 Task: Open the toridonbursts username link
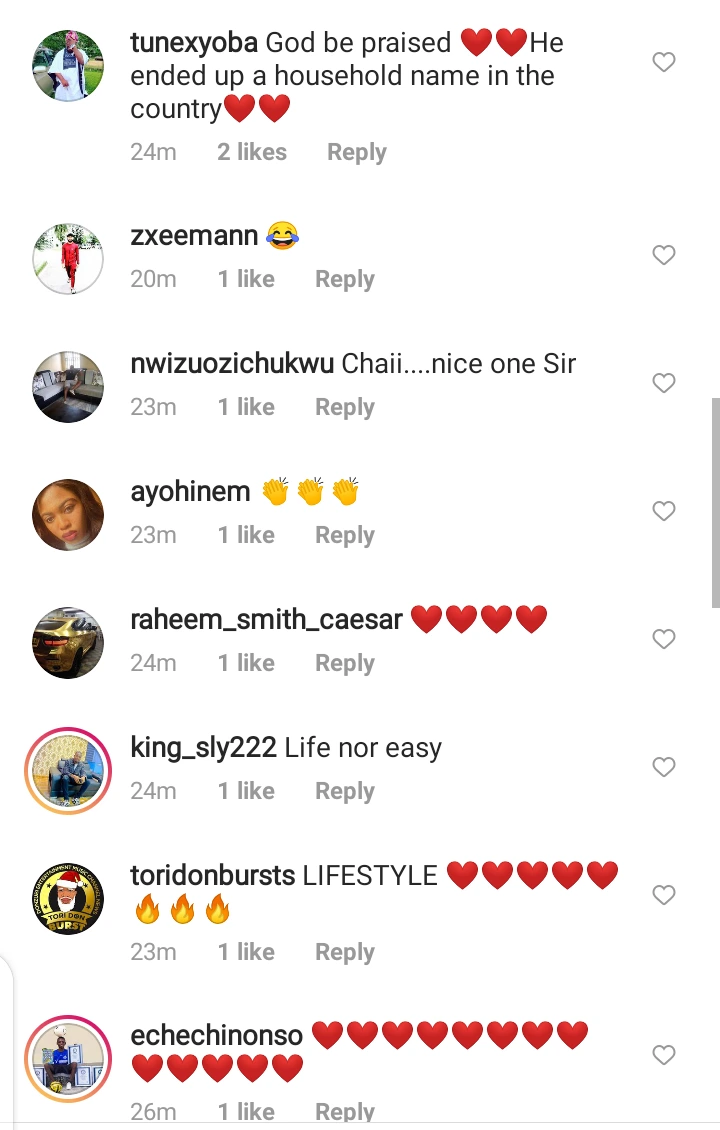pyautogui.click(x=212, y=876)
